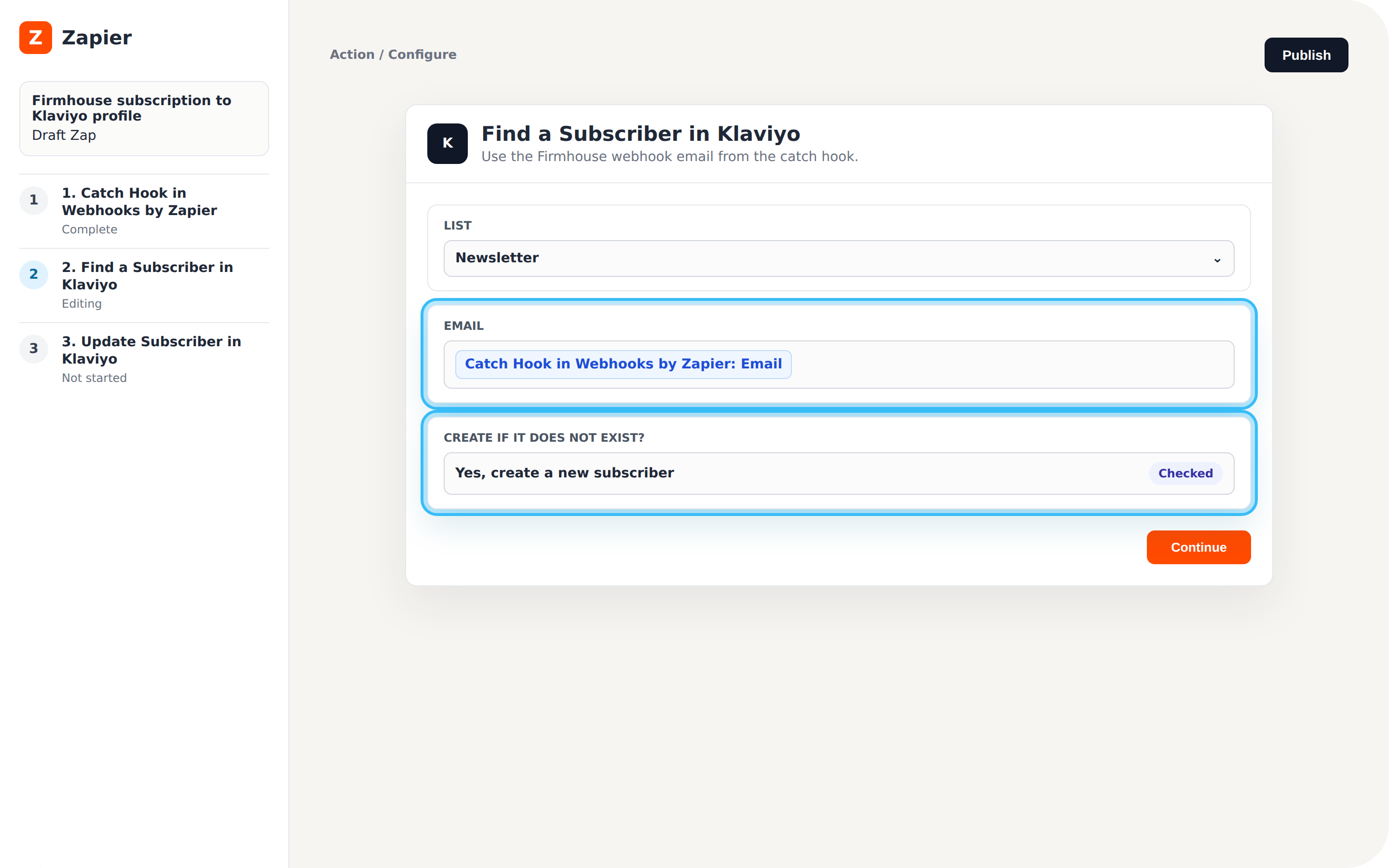
Task: Click the Firmhouse subscription Zap title card
Action: pos(144,118)
